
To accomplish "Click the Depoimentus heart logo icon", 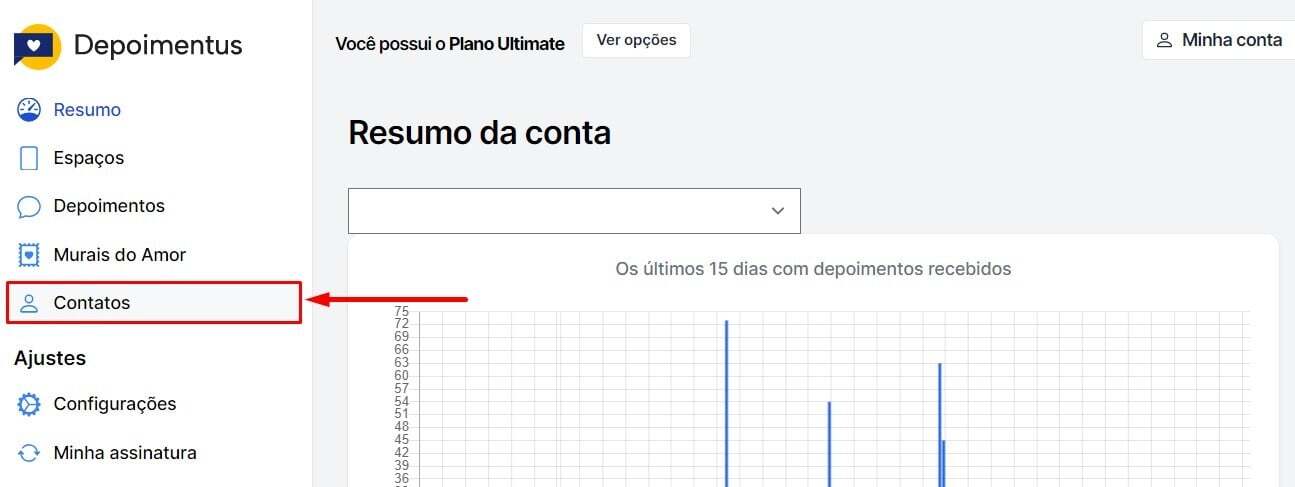I will coord(38,46).
